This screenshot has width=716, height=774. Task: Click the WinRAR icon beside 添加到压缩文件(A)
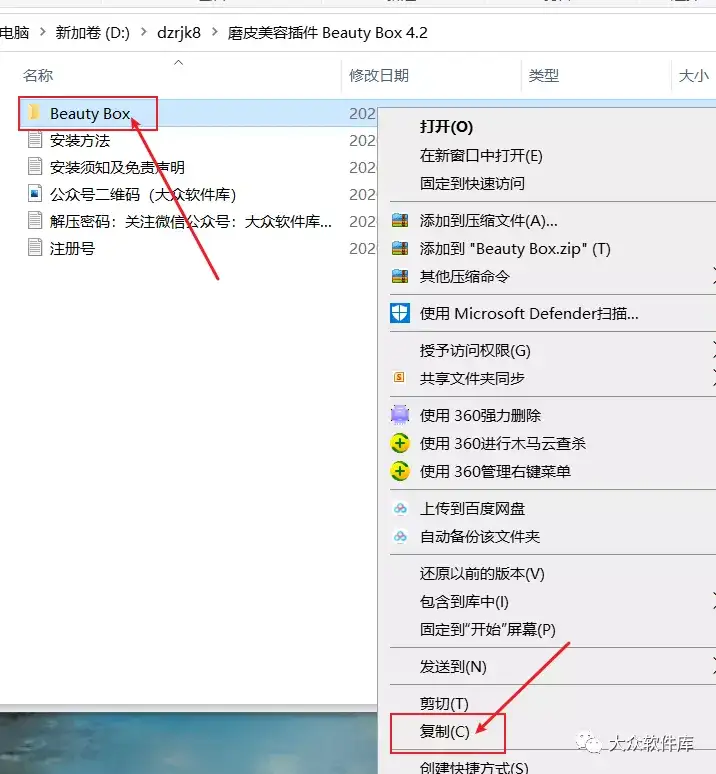pos(400,220)
